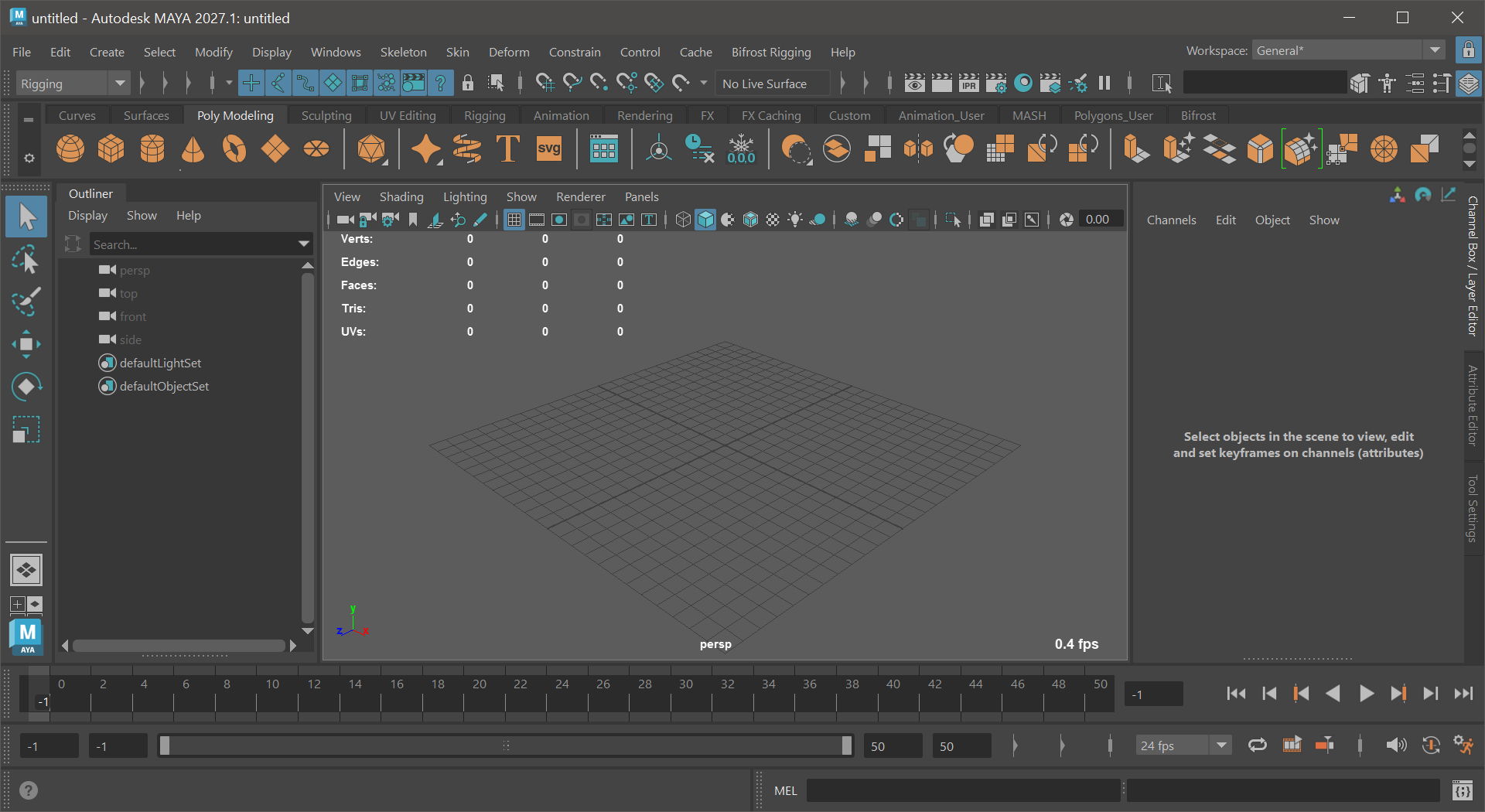Create polygon disc from shelf
Viewport: 1485px width, 812px height.
coord(316,148)
